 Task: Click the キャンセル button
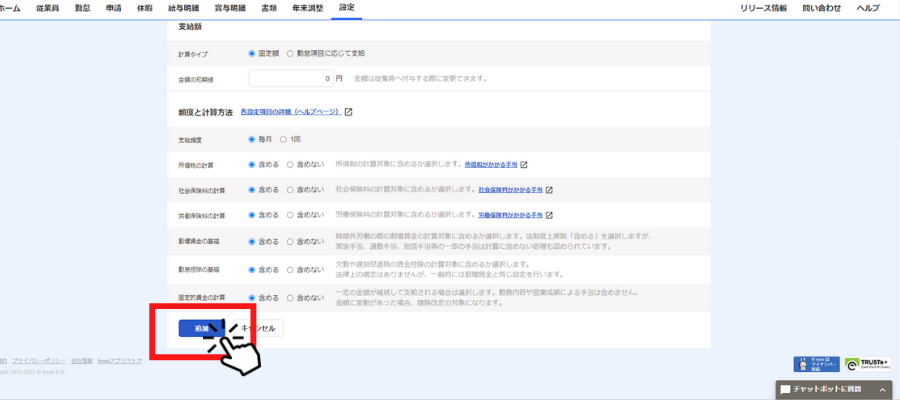[x=257, y=328]
